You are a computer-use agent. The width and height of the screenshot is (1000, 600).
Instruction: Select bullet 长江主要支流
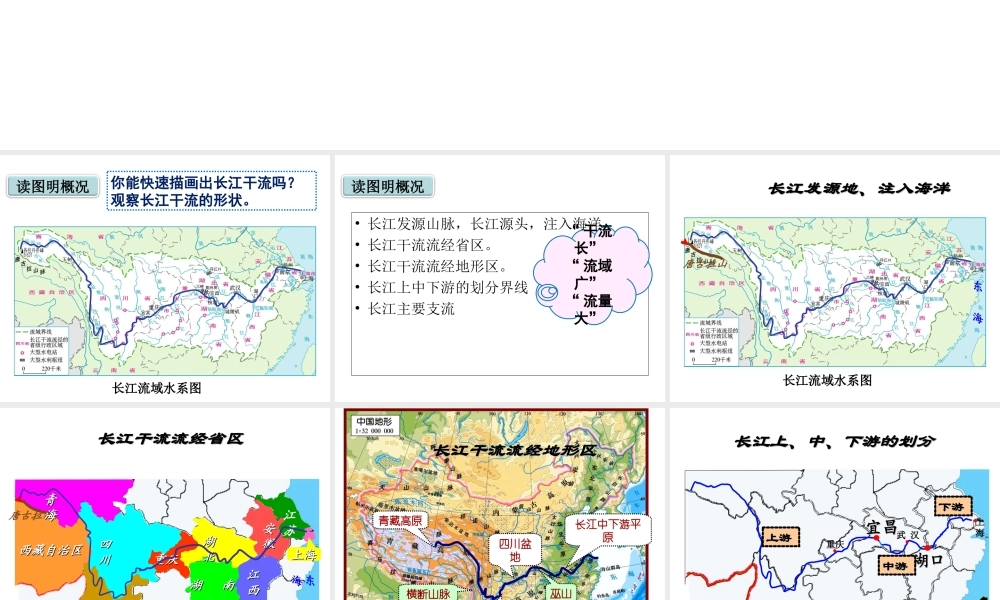click(x=411, y=309)
